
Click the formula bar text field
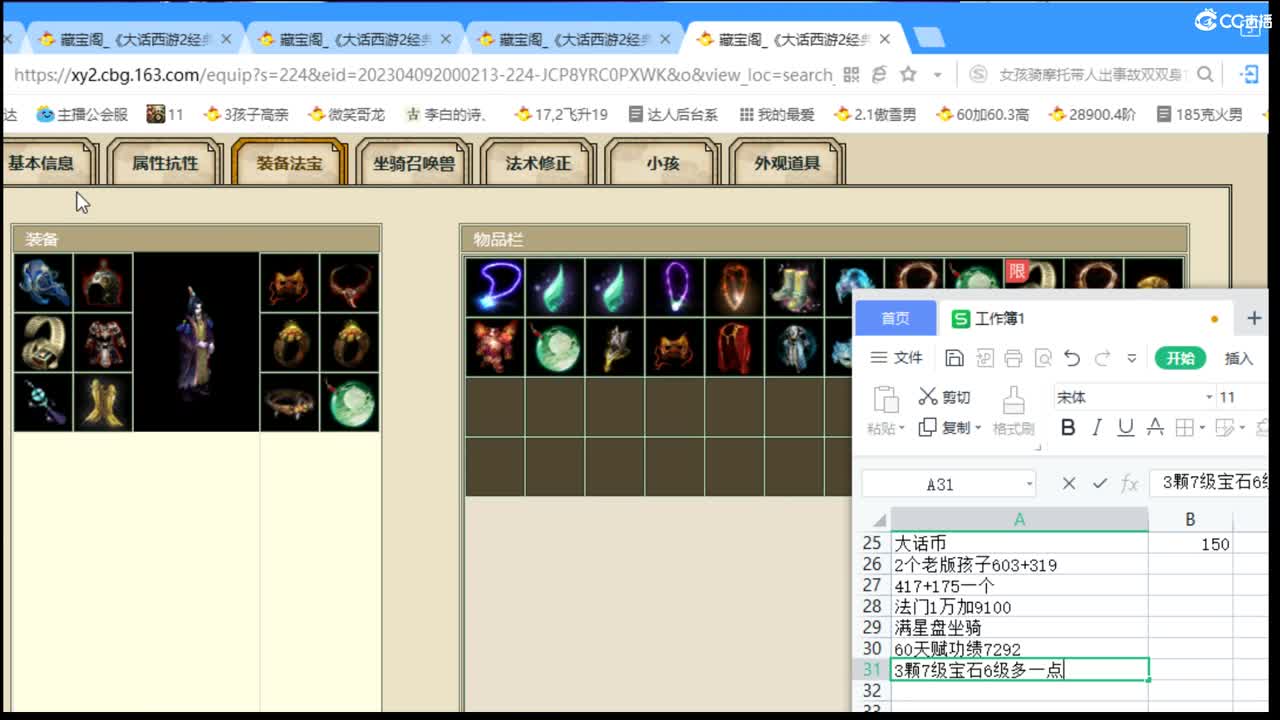(x=1210, y=483)
